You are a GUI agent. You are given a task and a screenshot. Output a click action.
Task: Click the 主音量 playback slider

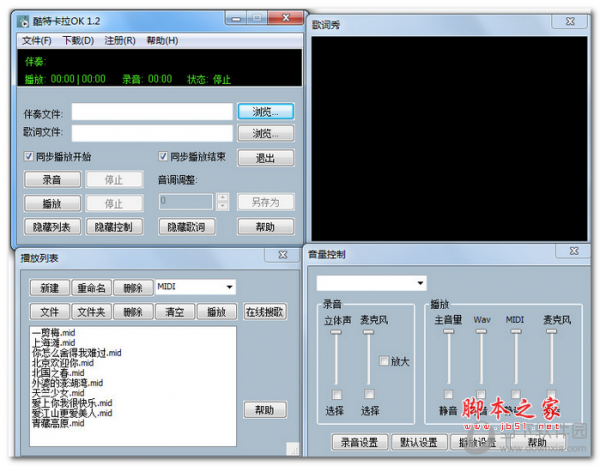448,357
